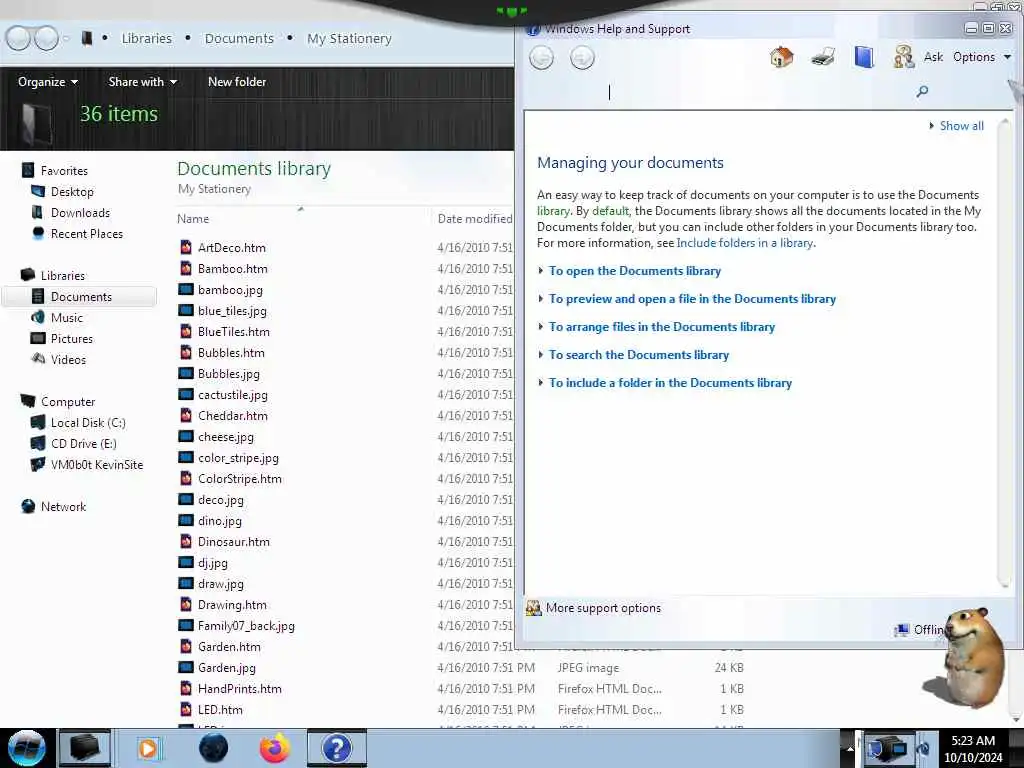Select Desktop under Favorites
Image resolution: width=1024 pixels, height=768 pixels.
coord(72,191)
